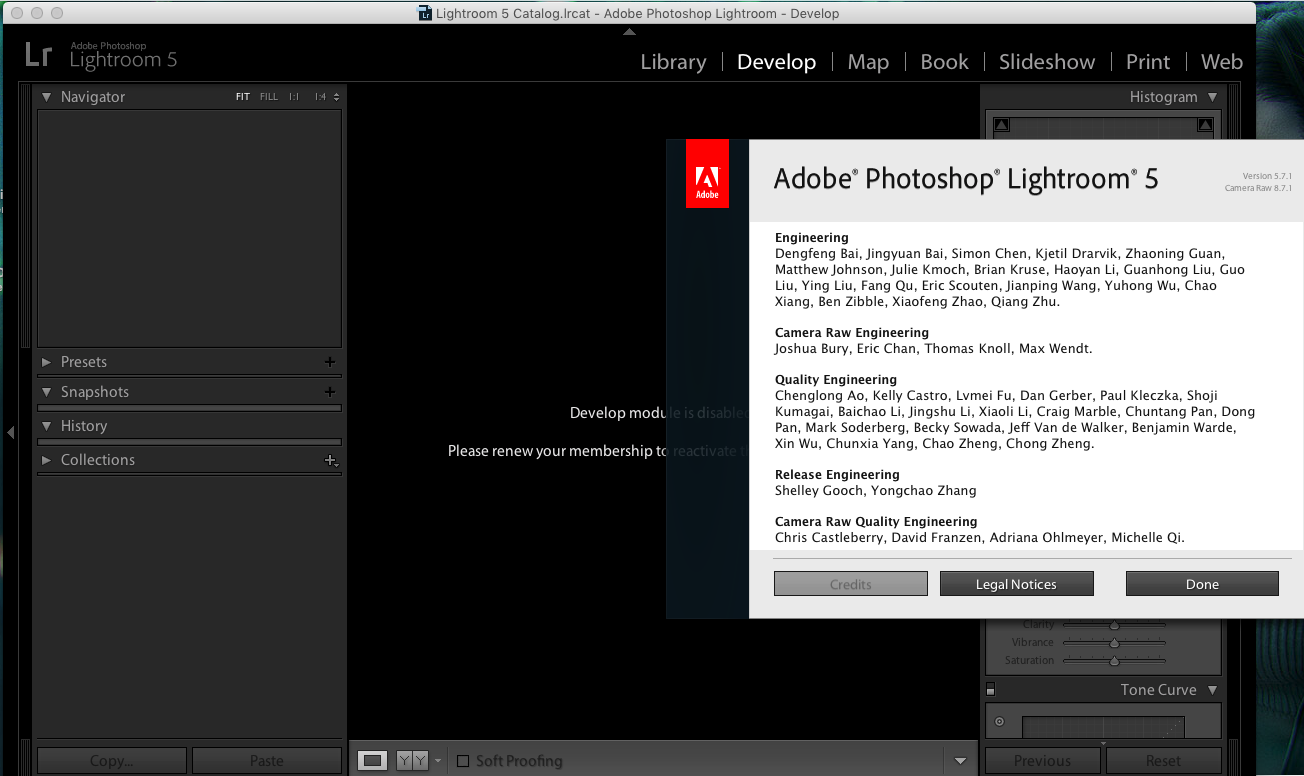Create a snapshot with the plus icon
The image size is (1304, 776).
click(x=330, y=392)
